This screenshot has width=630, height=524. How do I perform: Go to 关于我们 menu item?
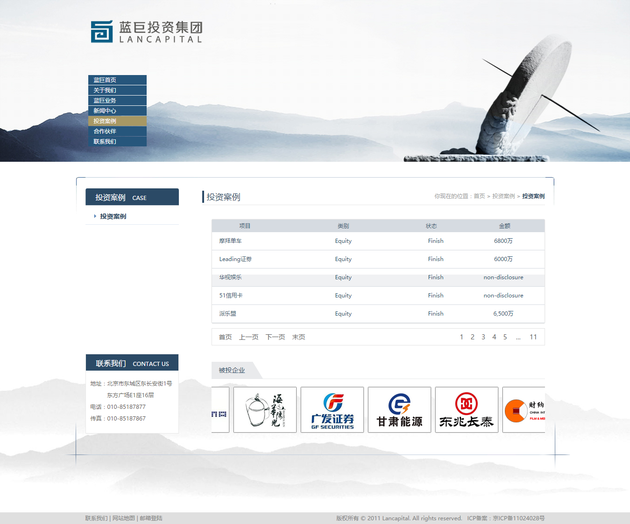coord(105,90)
